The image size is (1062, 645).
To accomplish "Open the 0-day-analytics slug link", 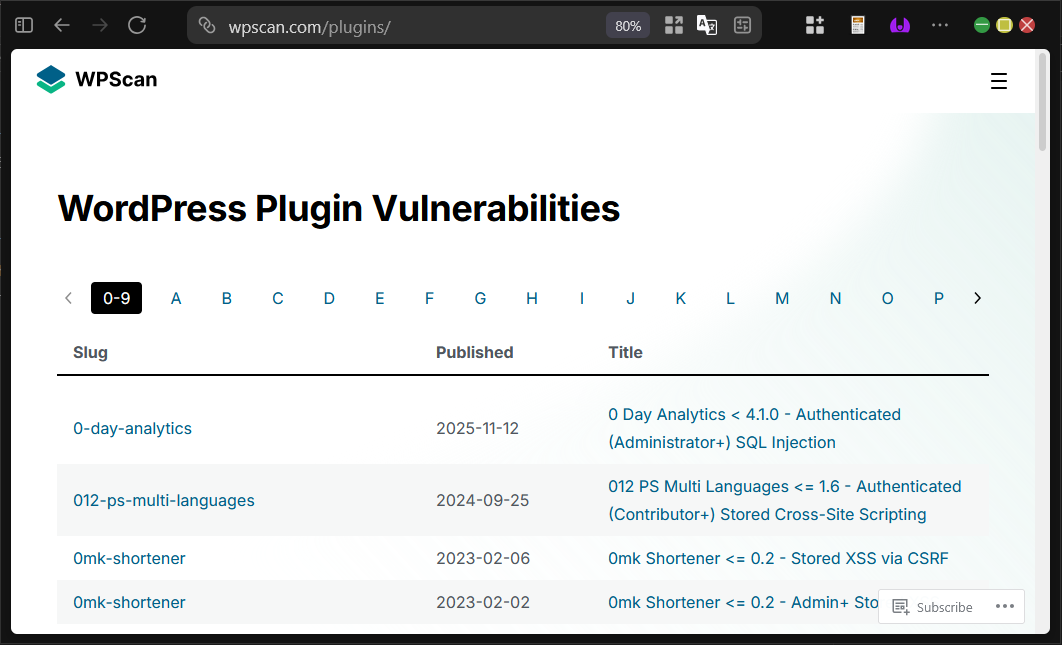I will (133, 428).
